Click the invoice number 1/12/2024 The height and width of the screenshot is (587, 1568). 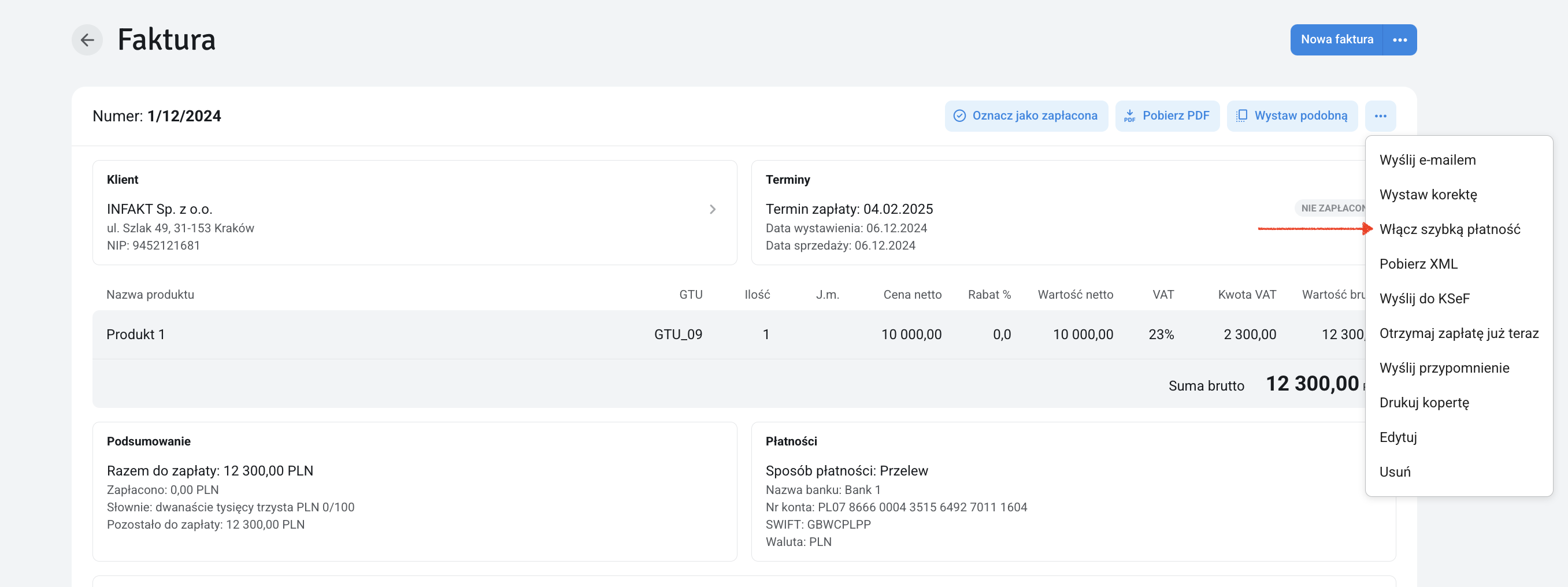[184, 116]
